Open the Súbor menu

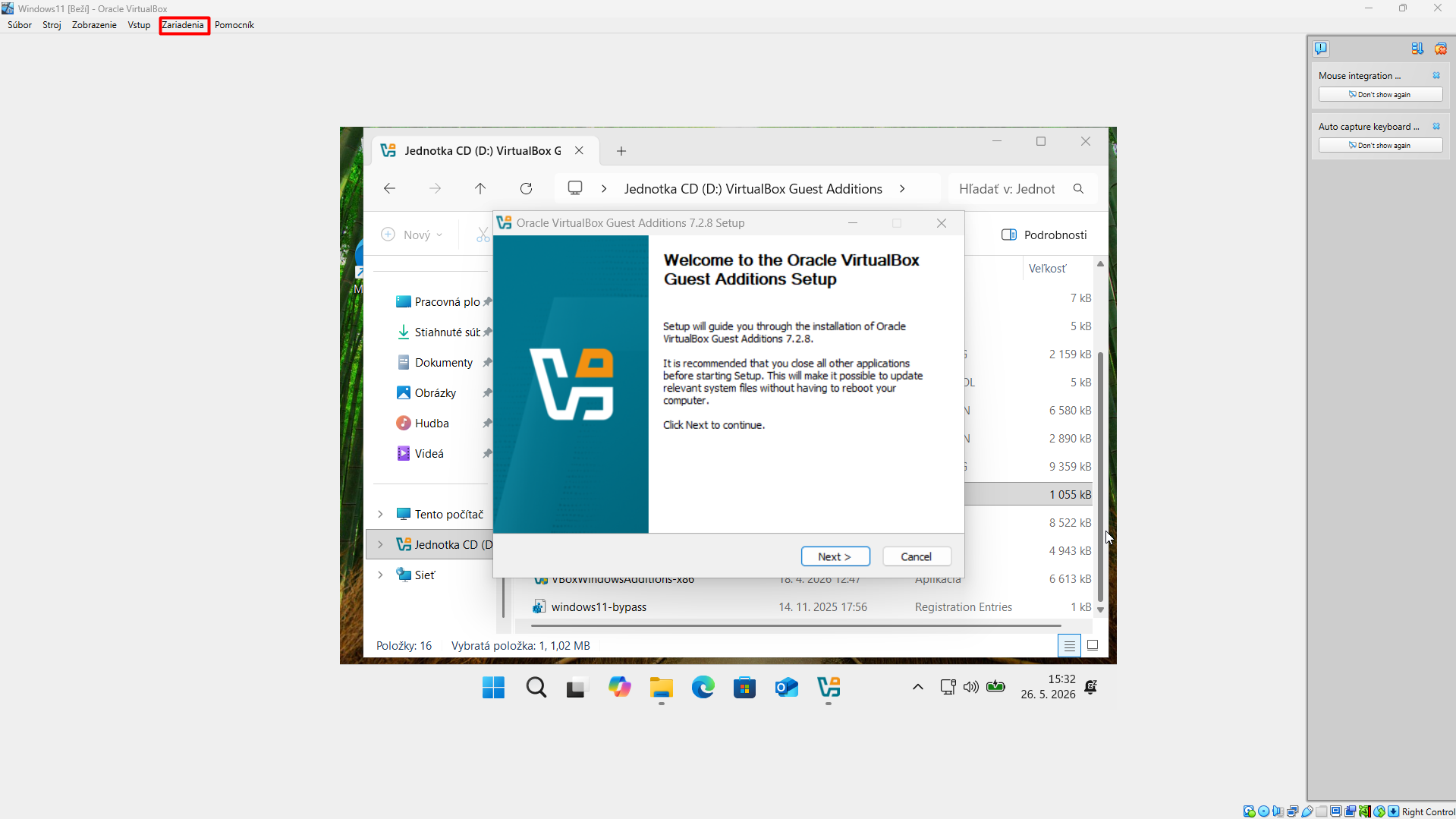(20, 25)
